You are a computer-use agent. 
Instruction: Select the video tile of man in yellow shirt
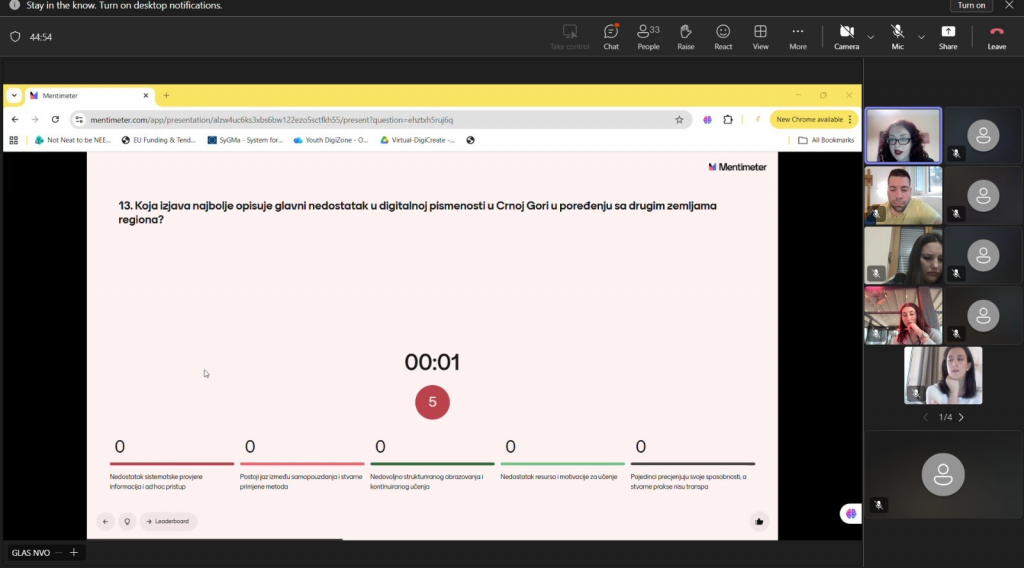point(903,195)
